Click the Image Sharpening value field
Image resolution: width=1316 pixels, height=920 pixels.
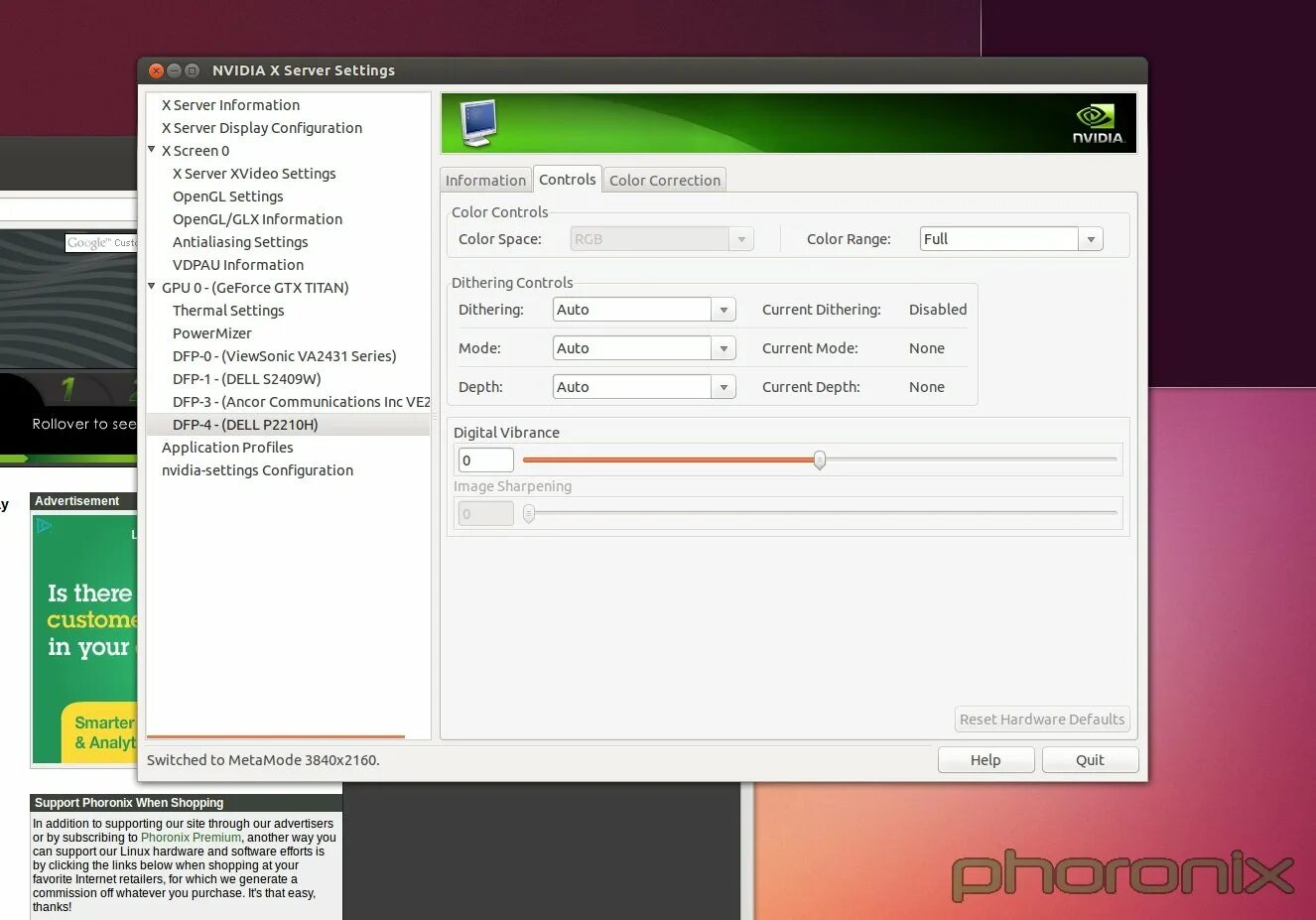coord(485,513)
